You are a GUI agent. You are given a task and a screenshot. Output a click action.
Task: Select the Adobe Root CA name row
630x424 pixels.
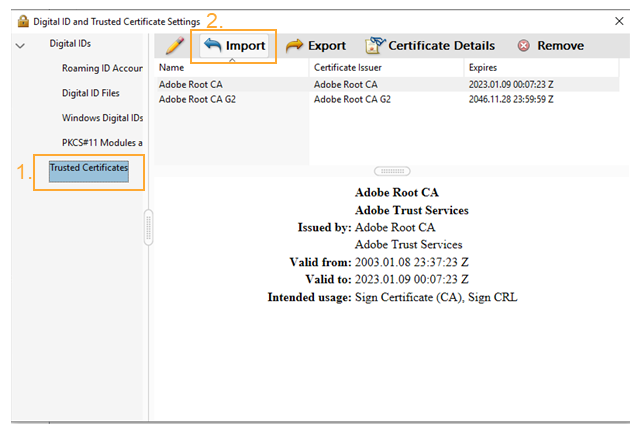pos(190,84)
